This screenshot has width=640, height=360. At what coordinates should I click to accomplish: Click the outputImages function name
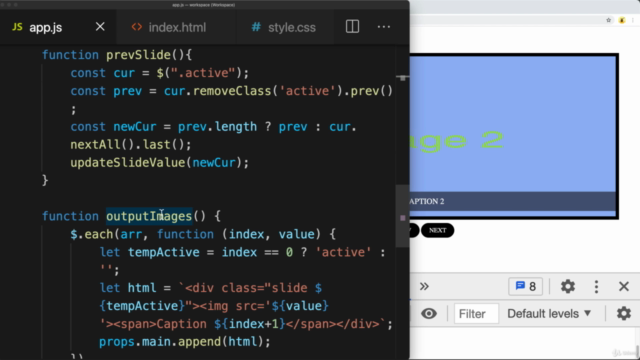pos(149,216)
